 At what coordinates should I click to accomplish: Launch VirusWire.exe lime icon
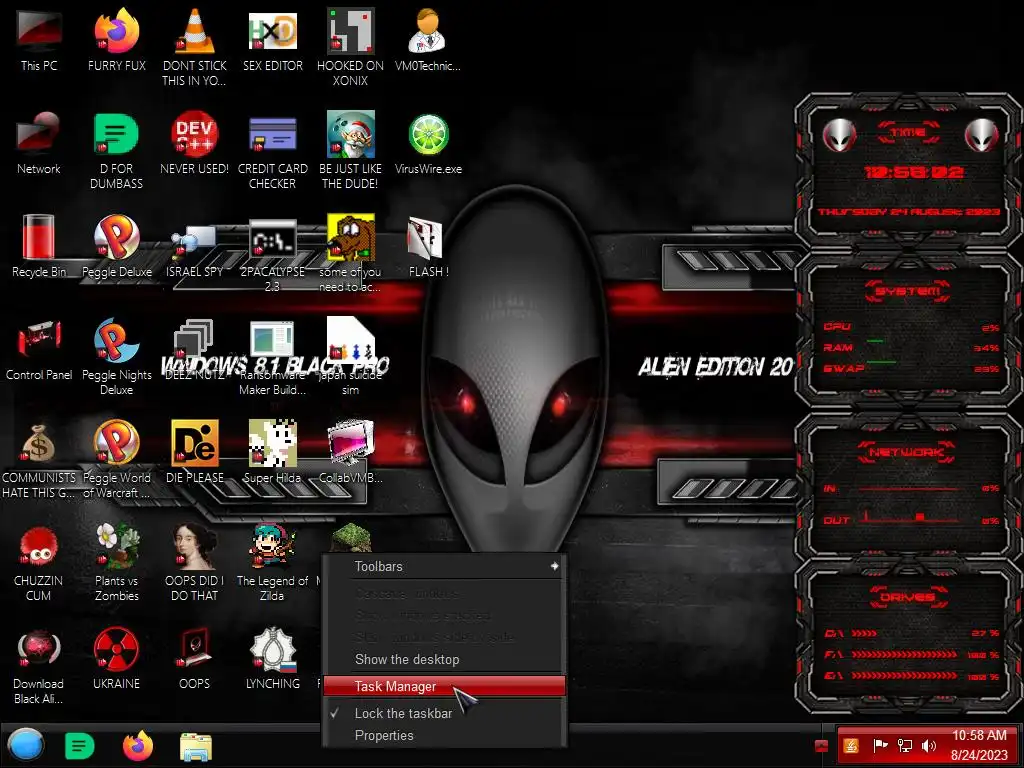click(428, 135)
